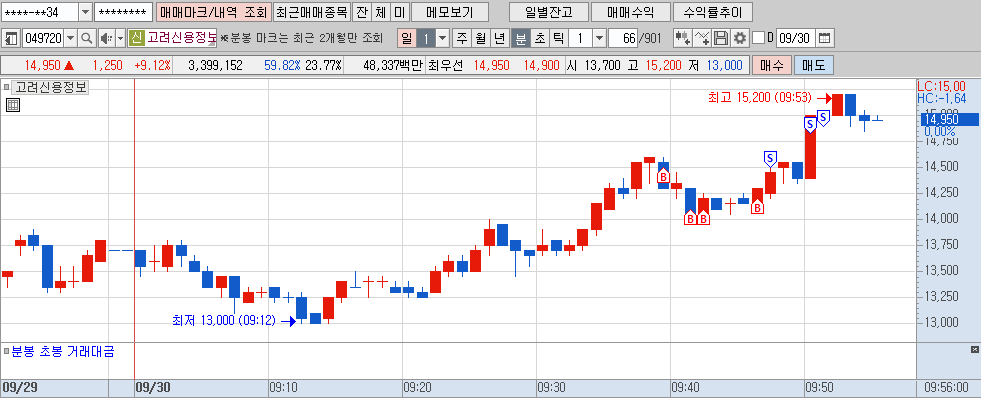Open the calendar date picker icon

click(x=825, y=38)
